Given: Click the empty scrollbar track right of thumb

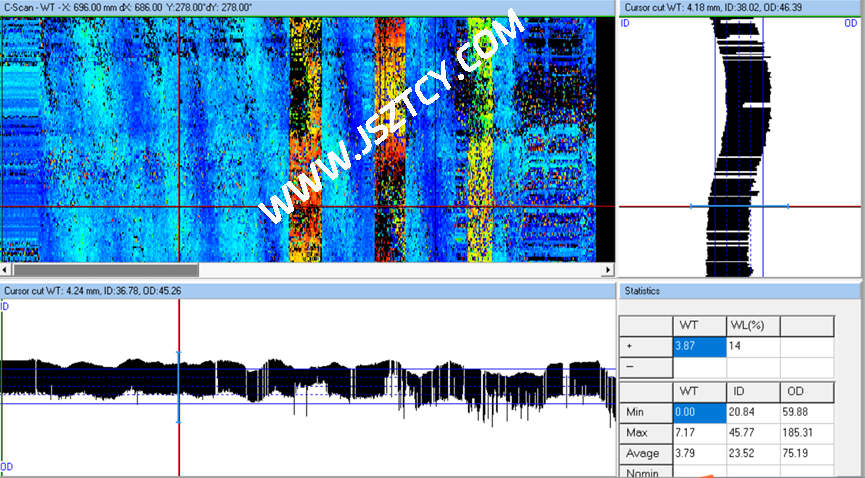Looking at the screenshot, I should pos(400,270).
